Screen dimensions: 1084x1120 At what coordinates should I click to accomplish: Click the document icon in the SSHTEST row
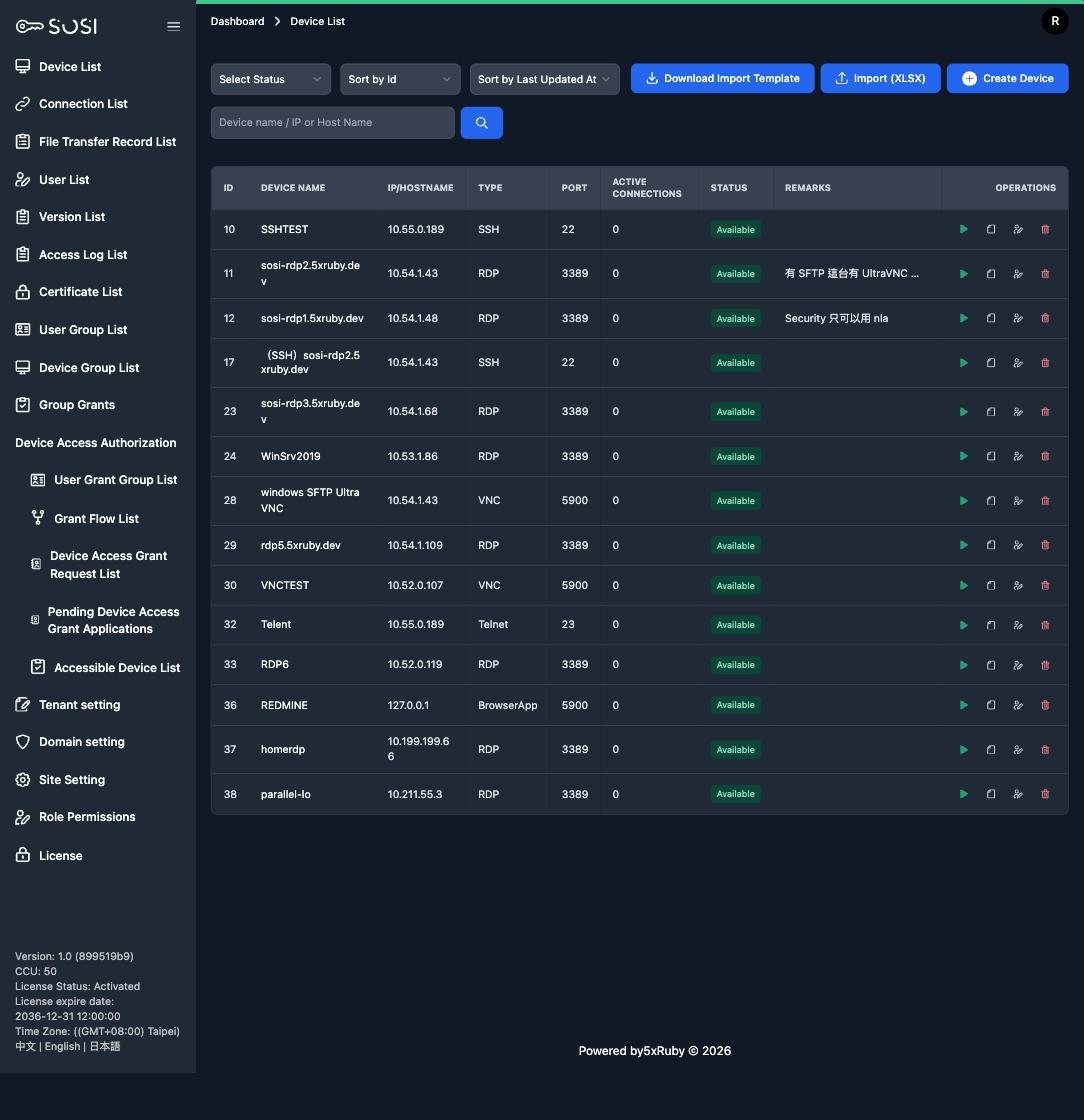pyautogui.click(x=990, y=229)
